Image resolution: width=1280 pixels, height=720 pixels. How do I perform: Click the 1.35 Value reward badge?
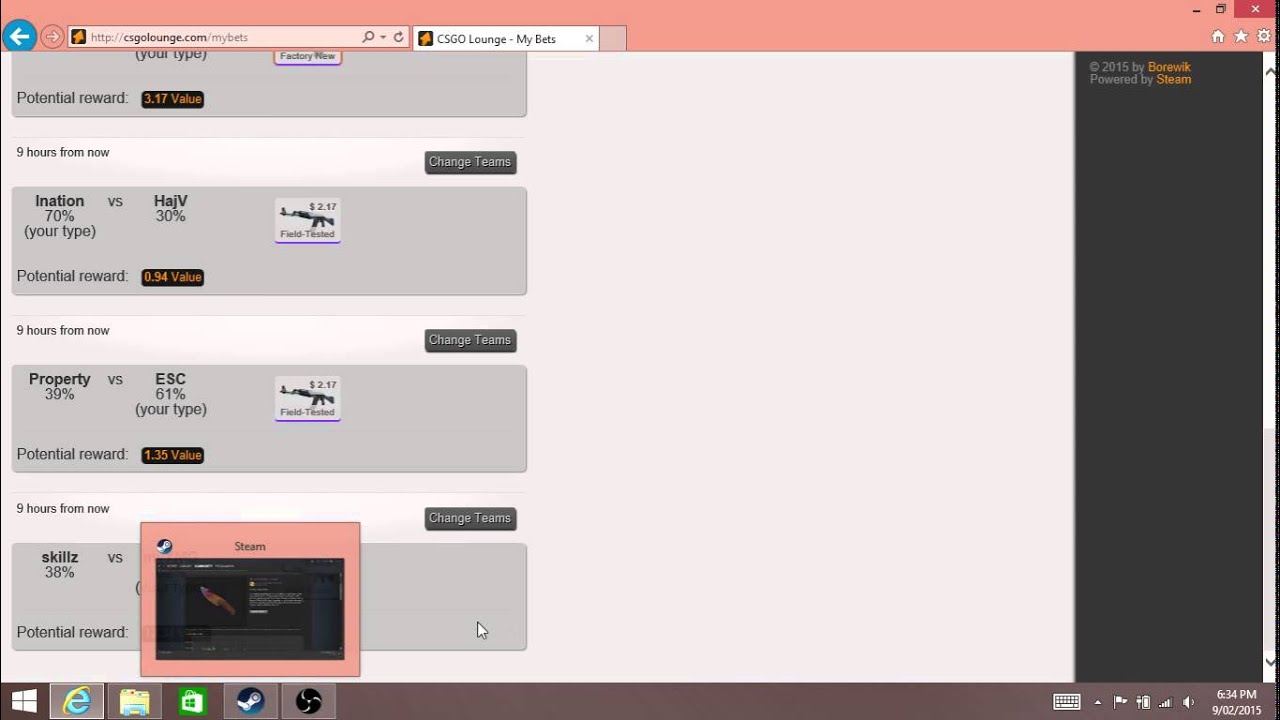tap(173, 455)
